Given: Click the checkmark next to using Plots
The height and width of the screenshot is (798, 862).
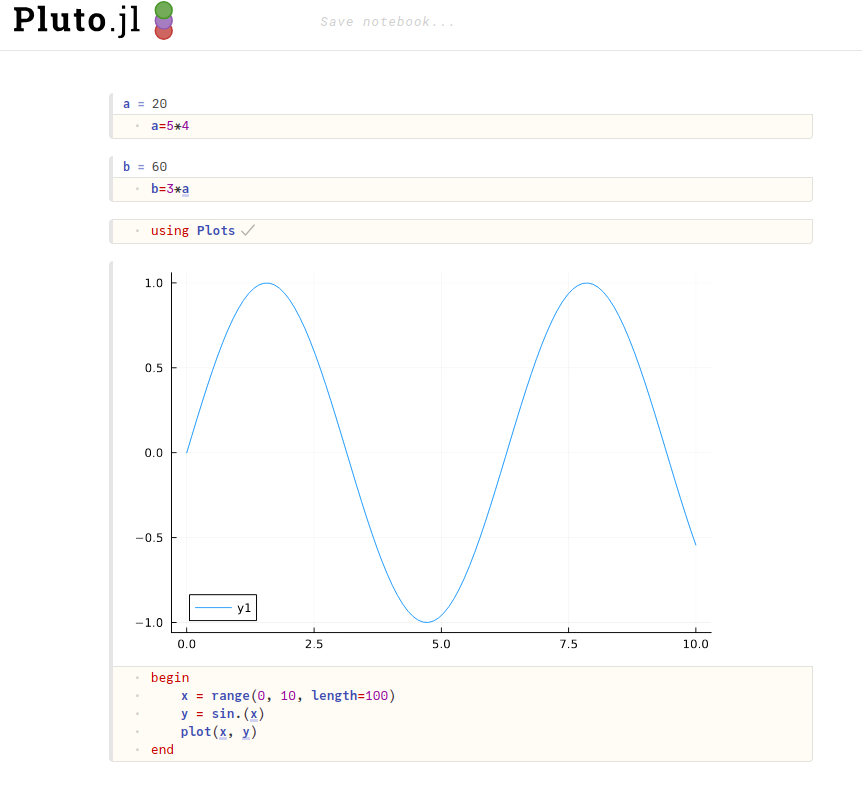Looking at the screenshot, I should pos(248,230).
